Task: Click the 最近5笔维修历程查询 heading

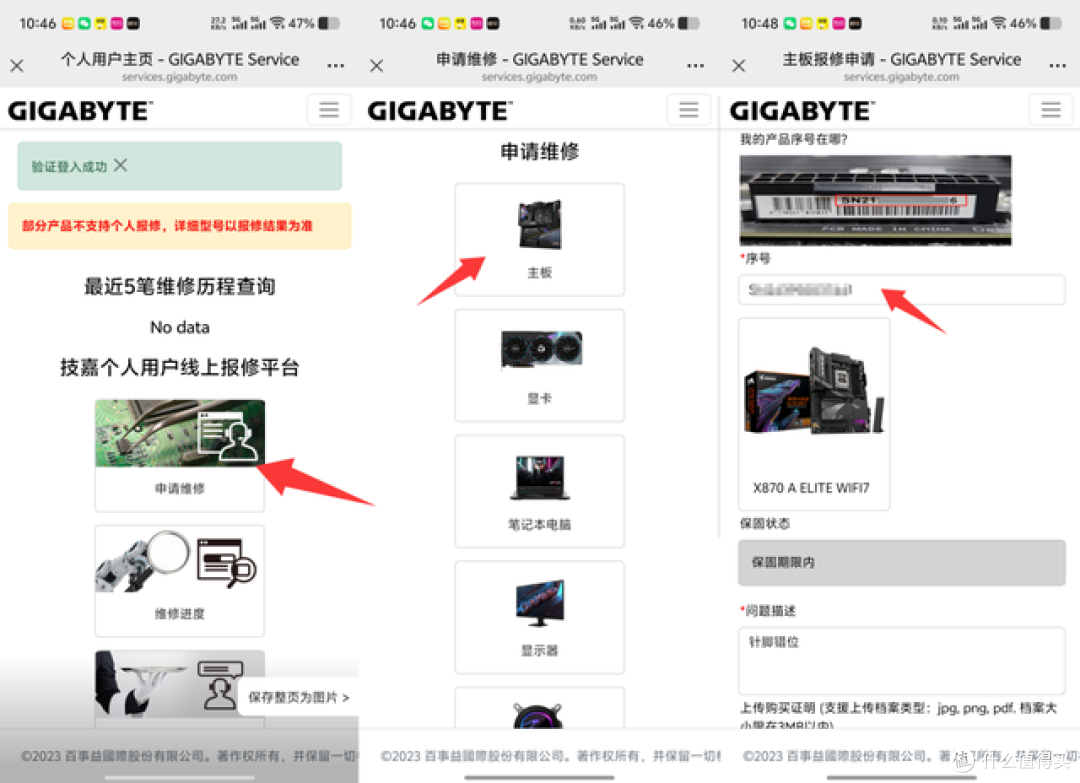Action: click(180, 286)
